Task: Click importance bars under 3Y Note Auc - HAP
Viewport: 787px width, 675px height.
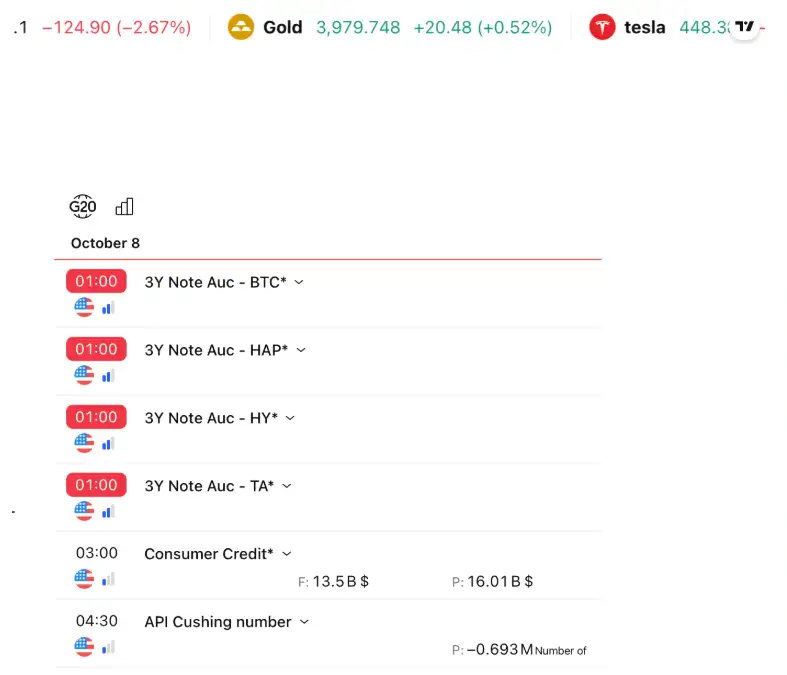Action: 108,375
